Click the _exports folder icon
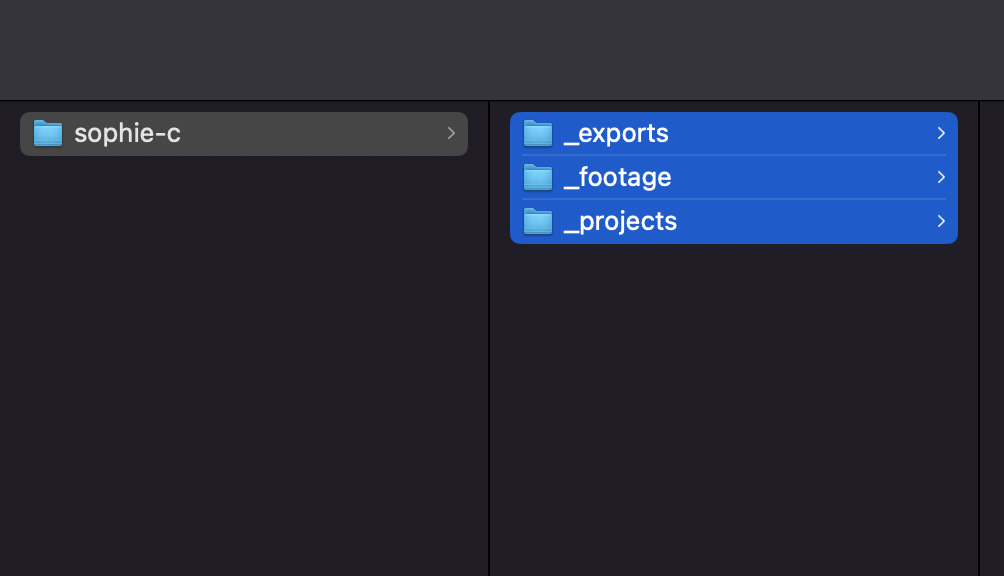 538,133
